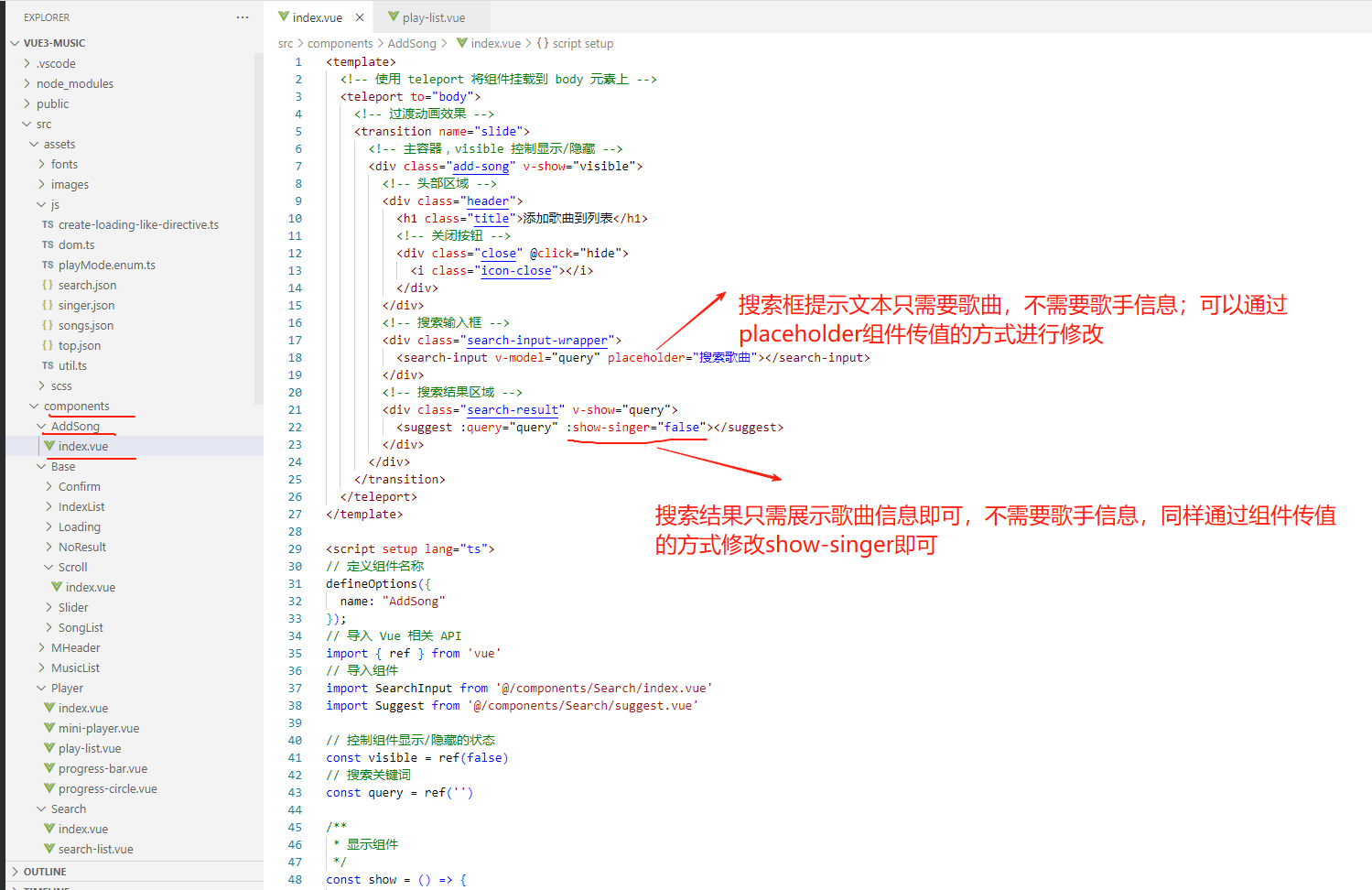Screen dimensions: 1372x890
Task: Click the TS icon of util.ts
Action: coord(48,365)
